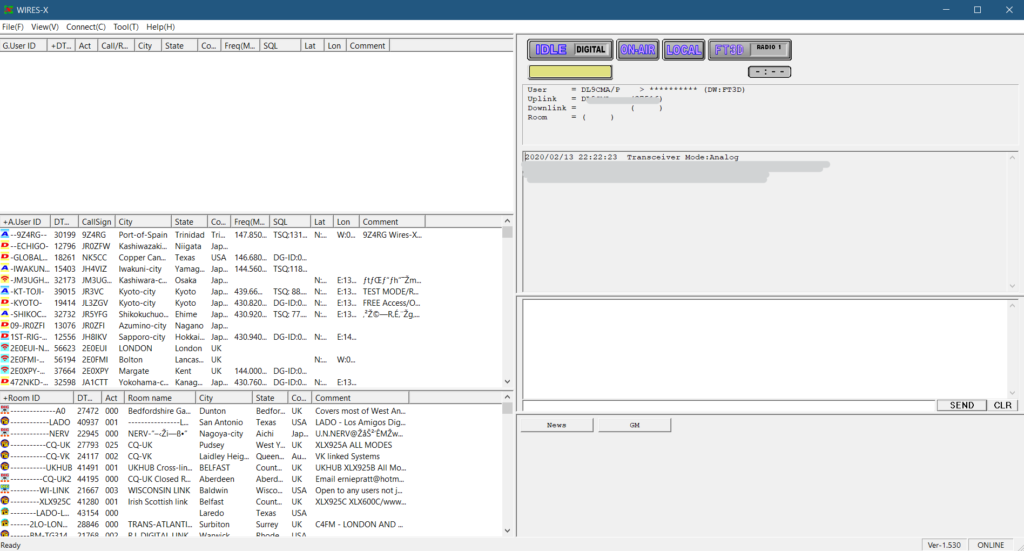Screen dimensions: 1024x551
Task: Click the room icon for UKHUB room
Action: point(5,467)
